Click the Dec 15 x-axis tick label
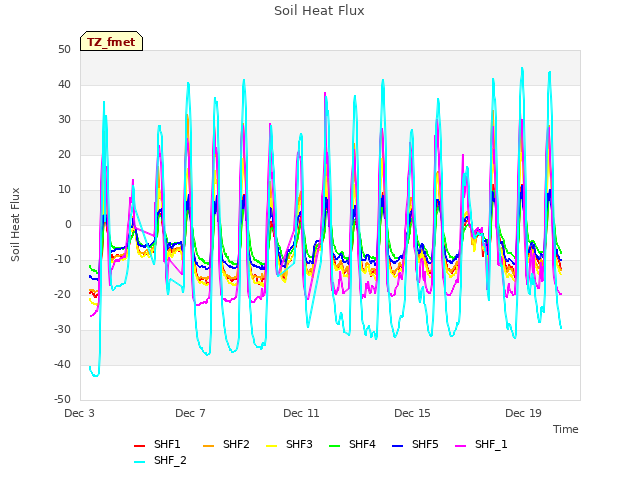Viewport: 640px width, 480px height. click(412, 413)
